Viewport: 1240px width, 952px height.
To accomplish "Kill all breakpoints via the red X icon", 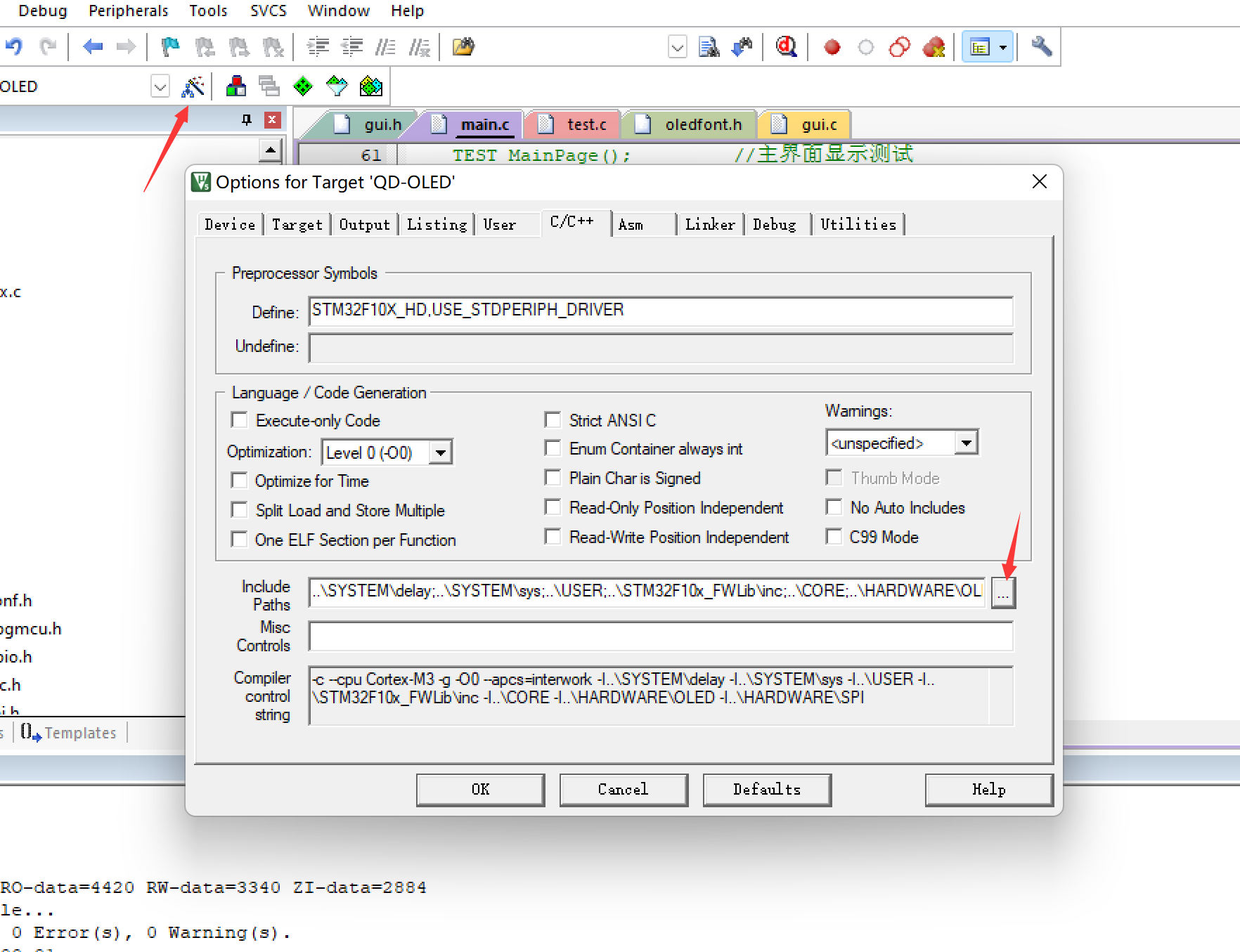I will pos(934,46).
